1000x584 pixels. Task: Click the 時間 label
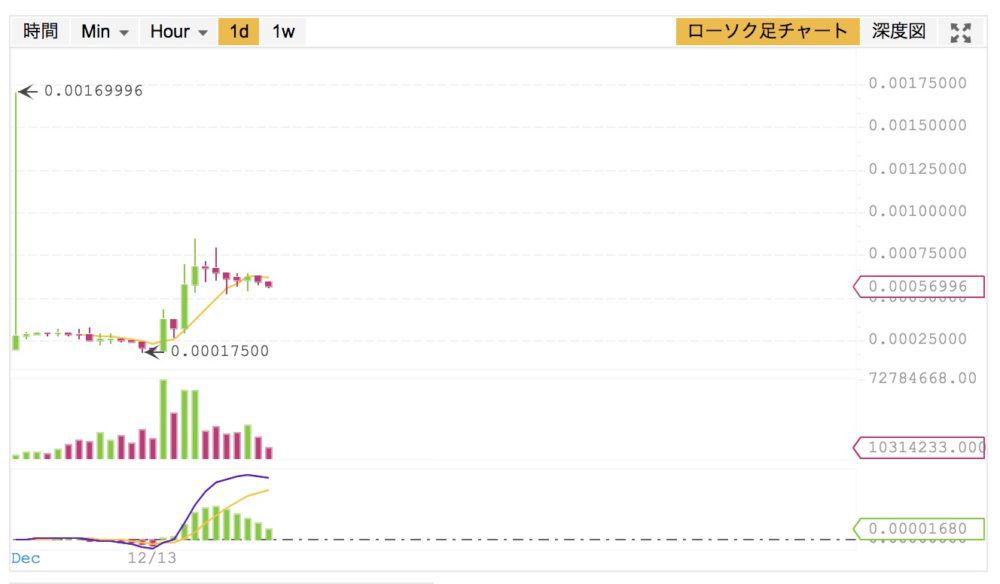40,31
